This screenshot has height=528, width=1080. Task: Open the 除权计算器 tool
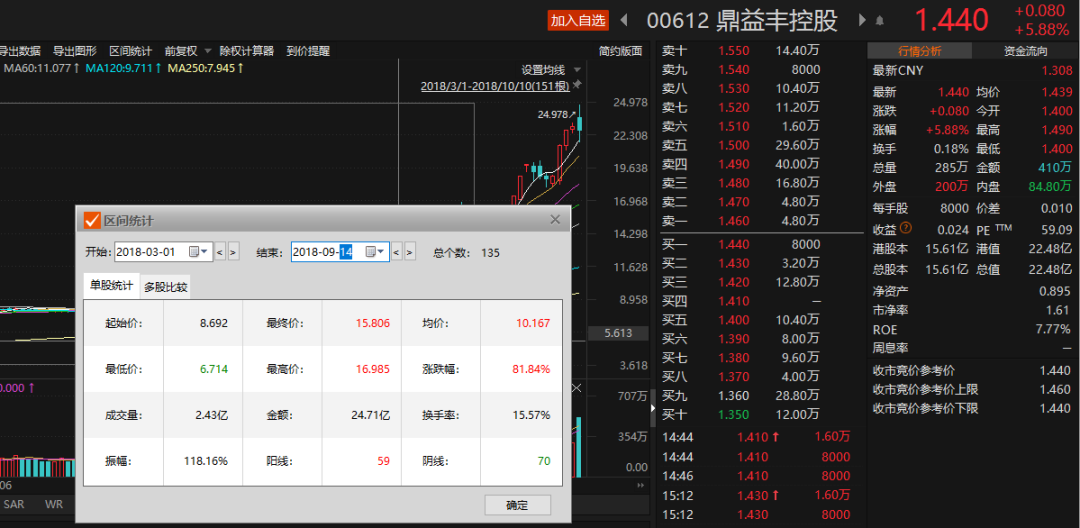[x=247, y=51]
